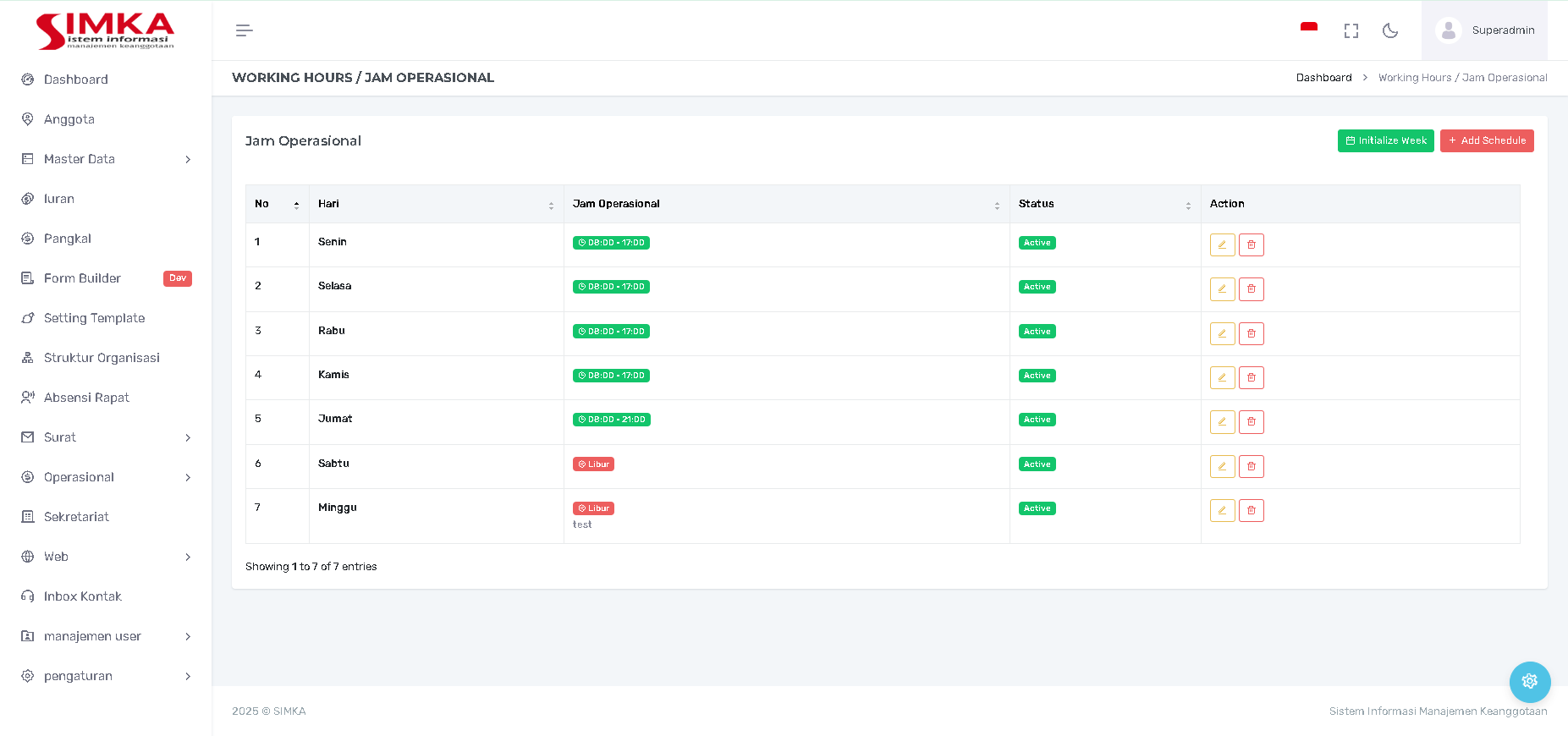
Task: Sort table by No column
Action: pyautogui.click(x=277, y=204)
